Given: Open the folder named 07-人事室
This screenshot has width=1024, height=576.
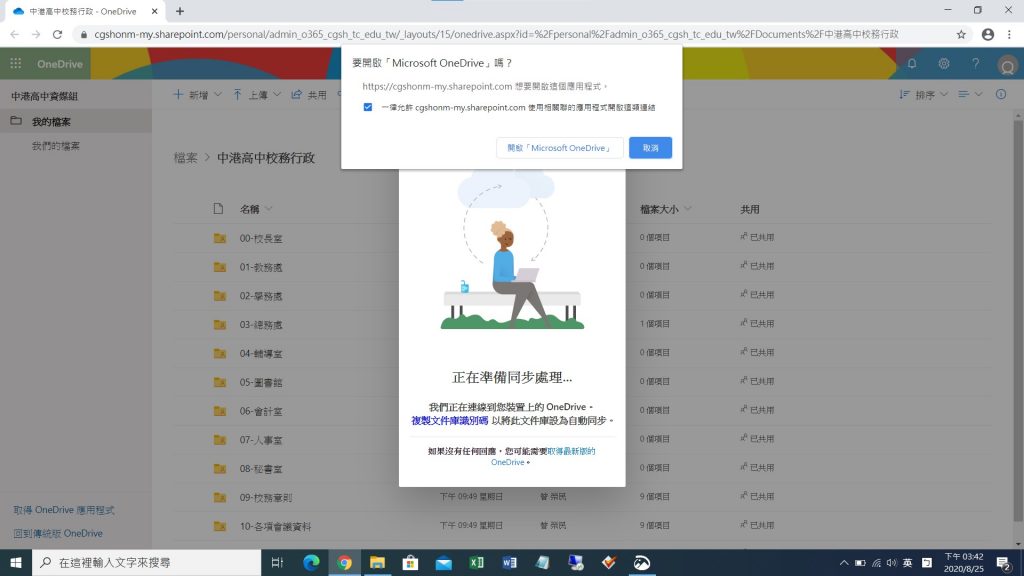Looking at the screenshot, I should (261, 440).
